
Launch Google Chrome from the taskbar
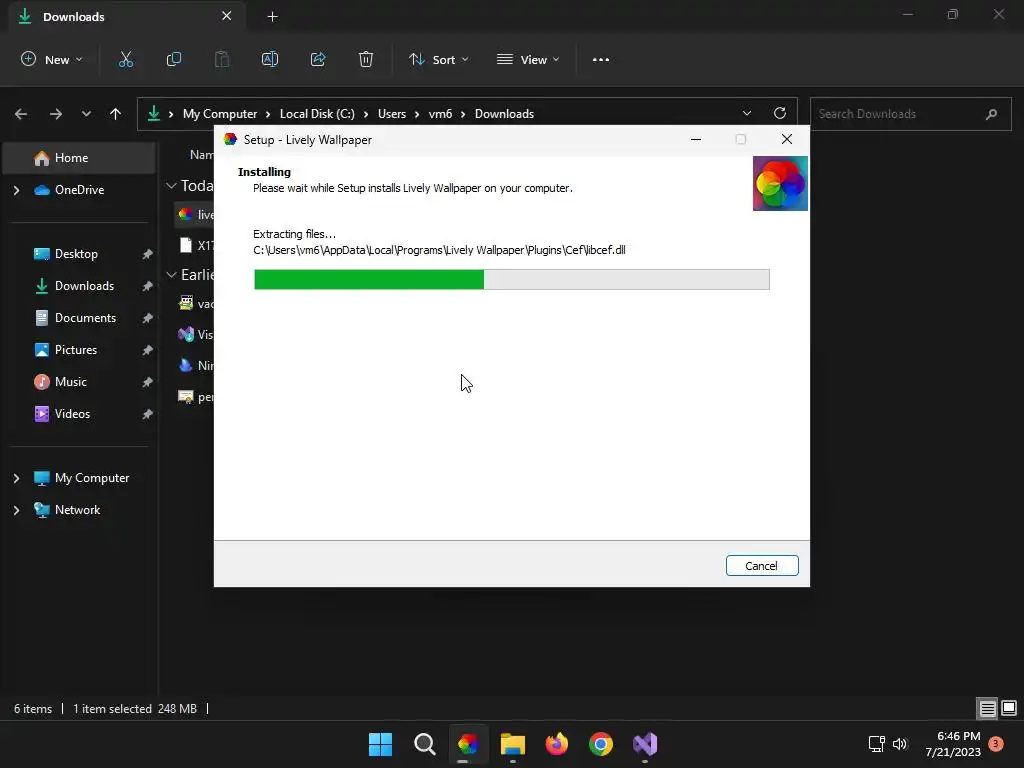pos(601,744)
